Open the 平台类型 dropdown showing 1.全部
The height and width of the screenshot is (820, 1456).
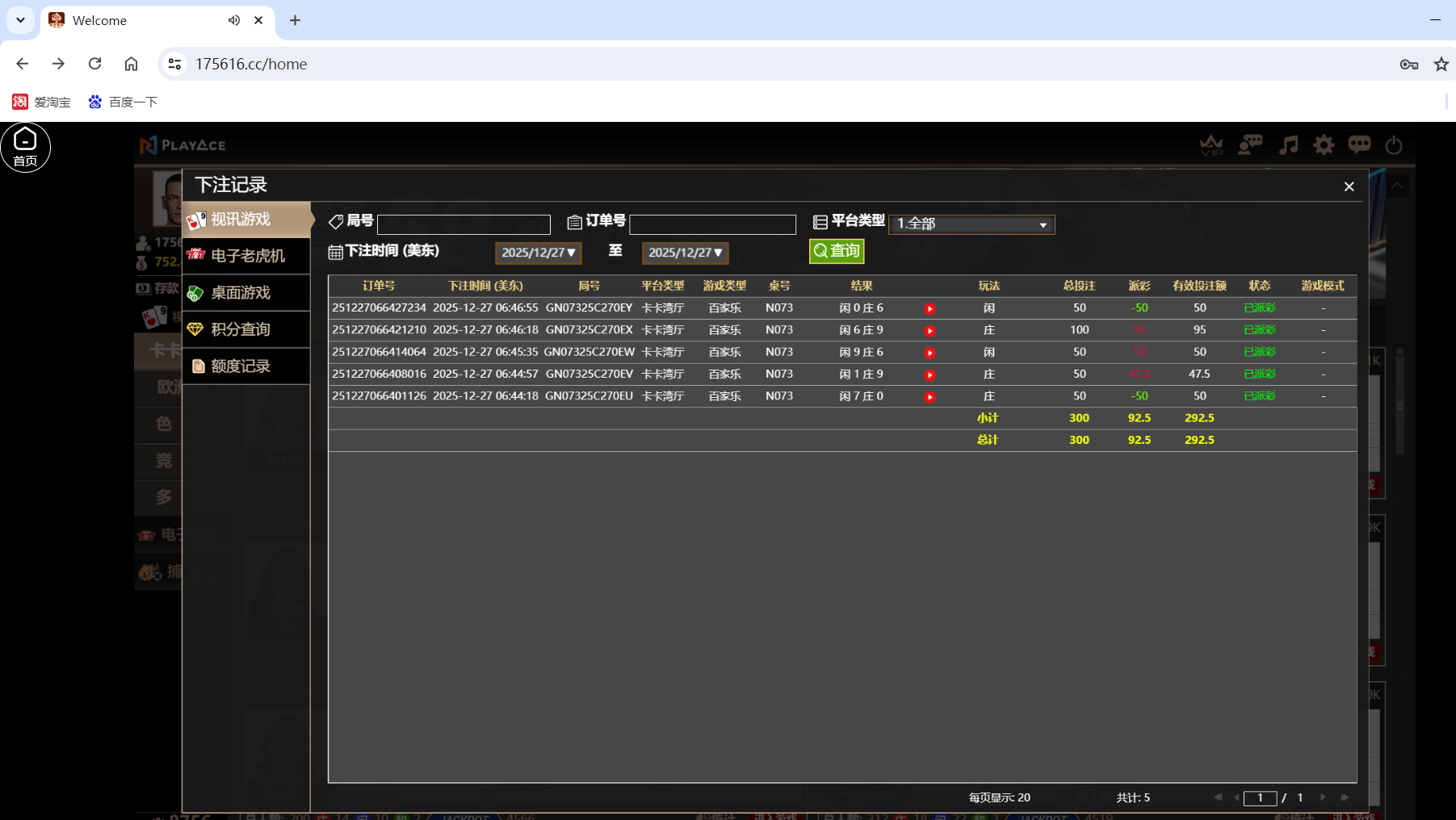point(971,224)
